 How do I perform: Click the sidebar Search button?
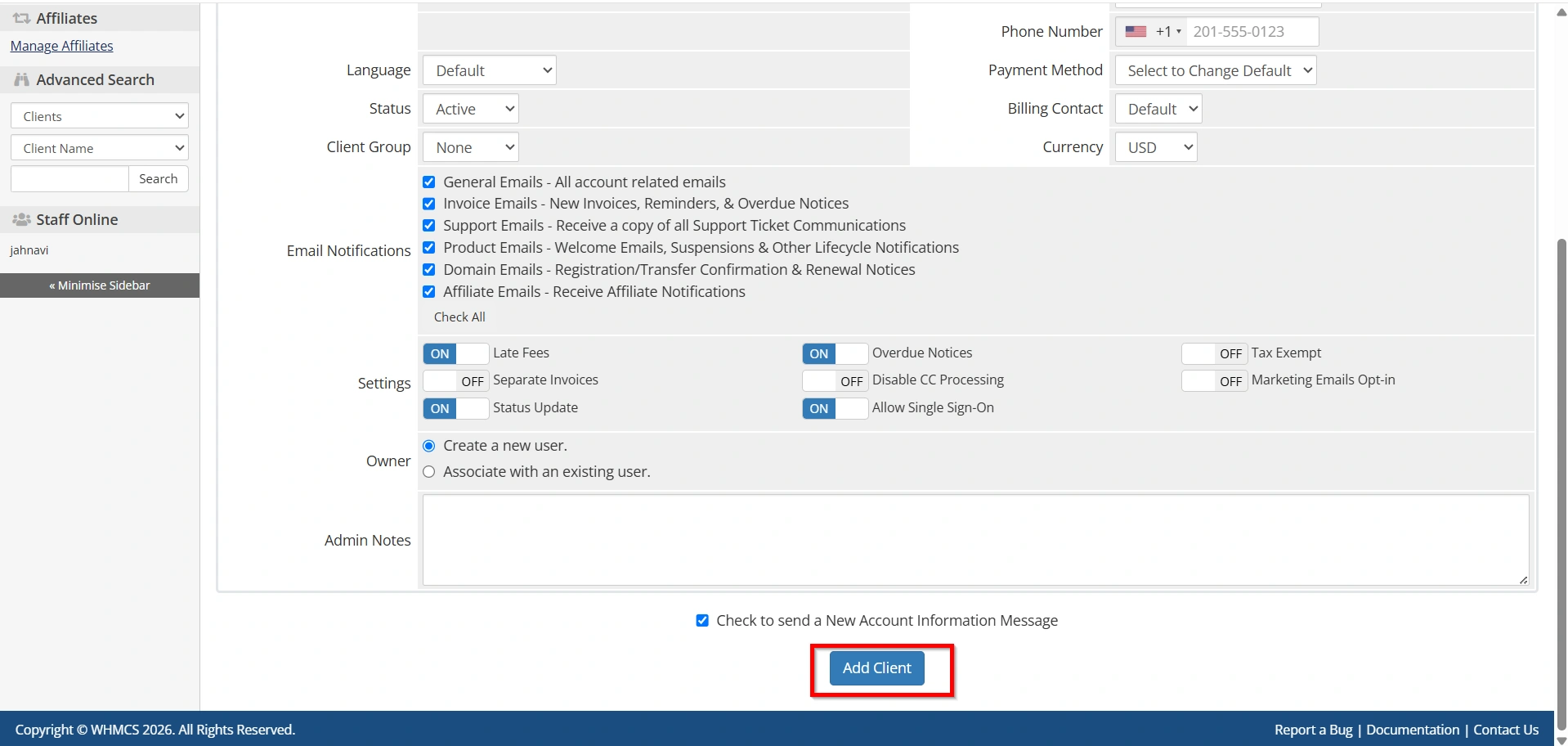(x=159, y=179)
